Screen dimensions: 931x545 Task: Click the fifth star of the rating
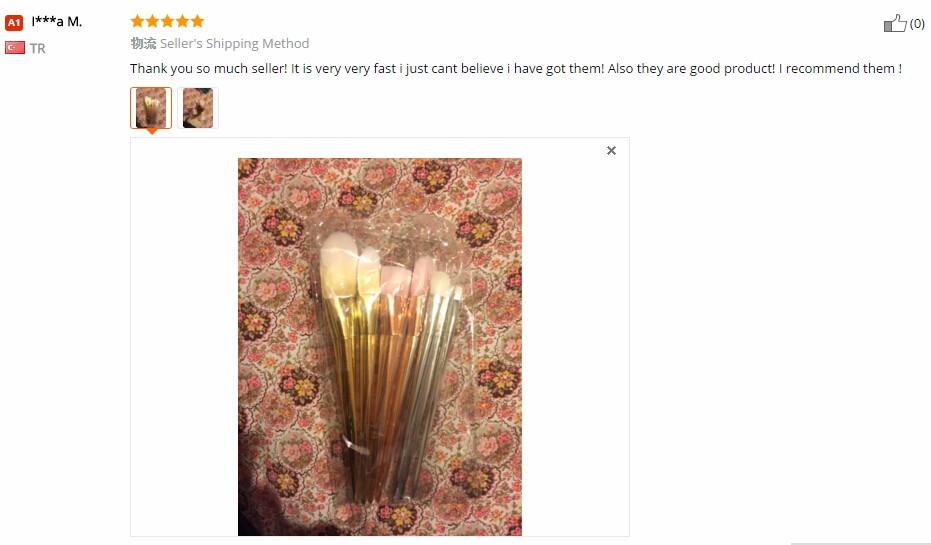coord(197,21)
